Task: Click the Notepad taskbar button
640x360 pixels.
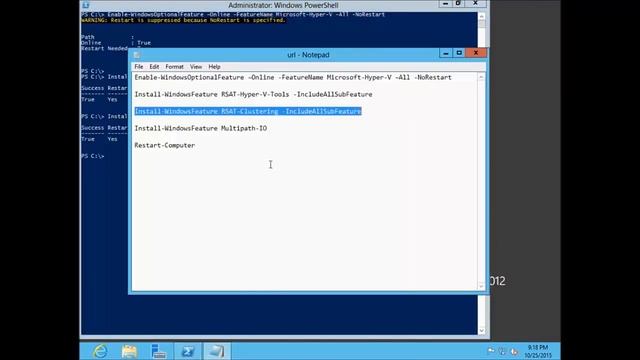Action: (217, 351)
